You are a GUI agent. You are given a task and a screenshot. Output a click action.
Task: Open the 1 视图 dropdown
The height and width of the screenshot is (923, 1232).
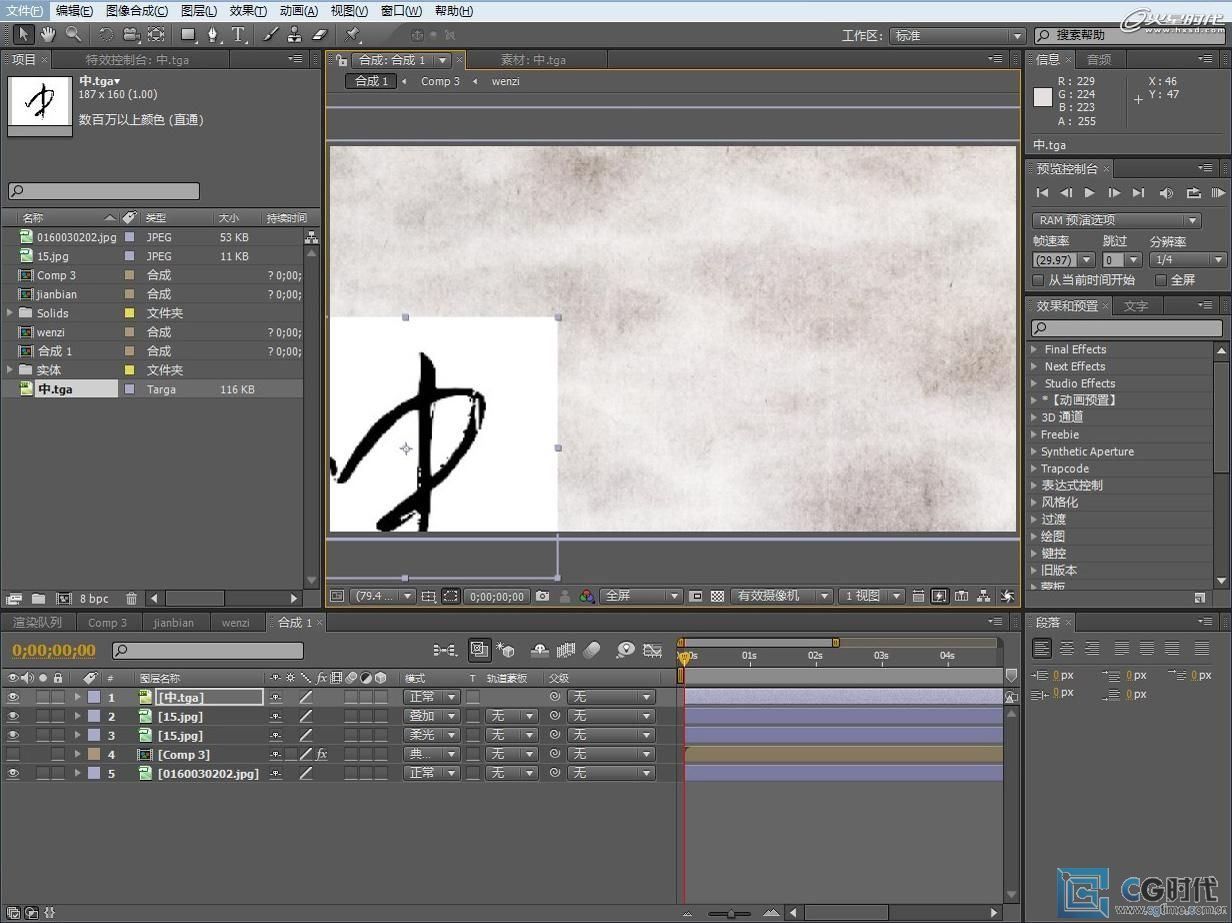point(871,596)
